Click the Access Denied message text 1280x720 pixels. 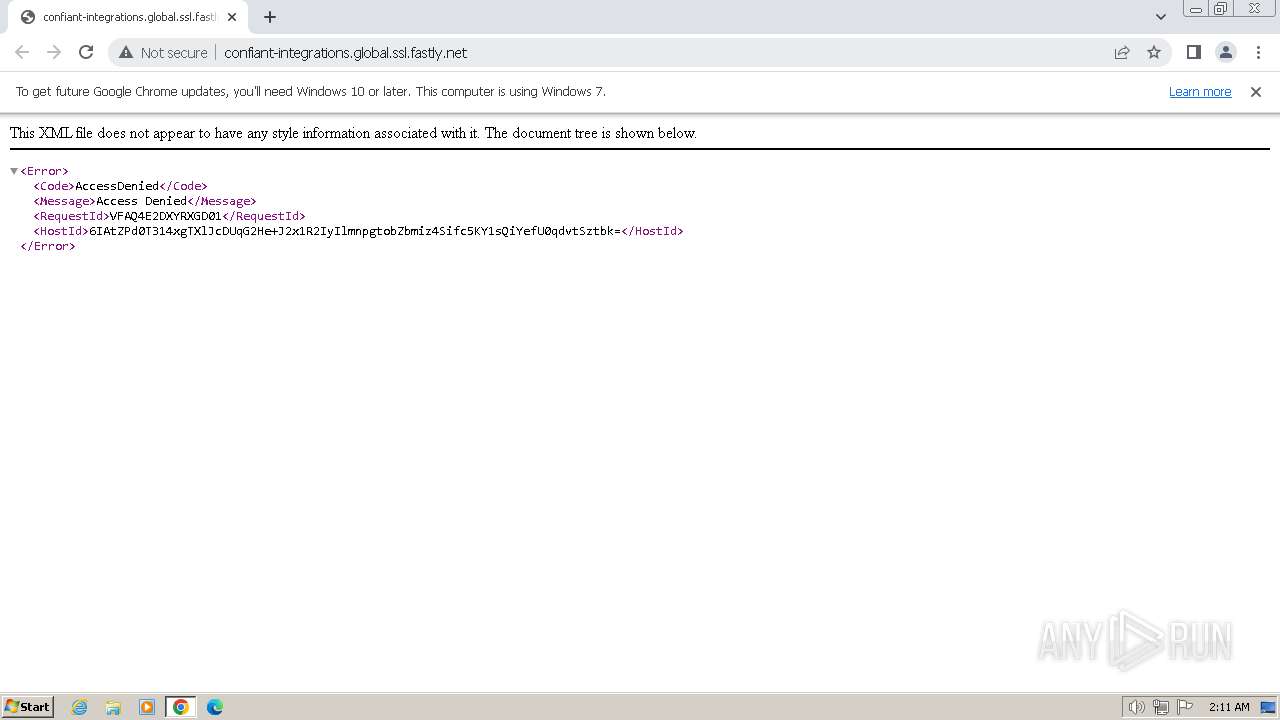click(142, 201)
